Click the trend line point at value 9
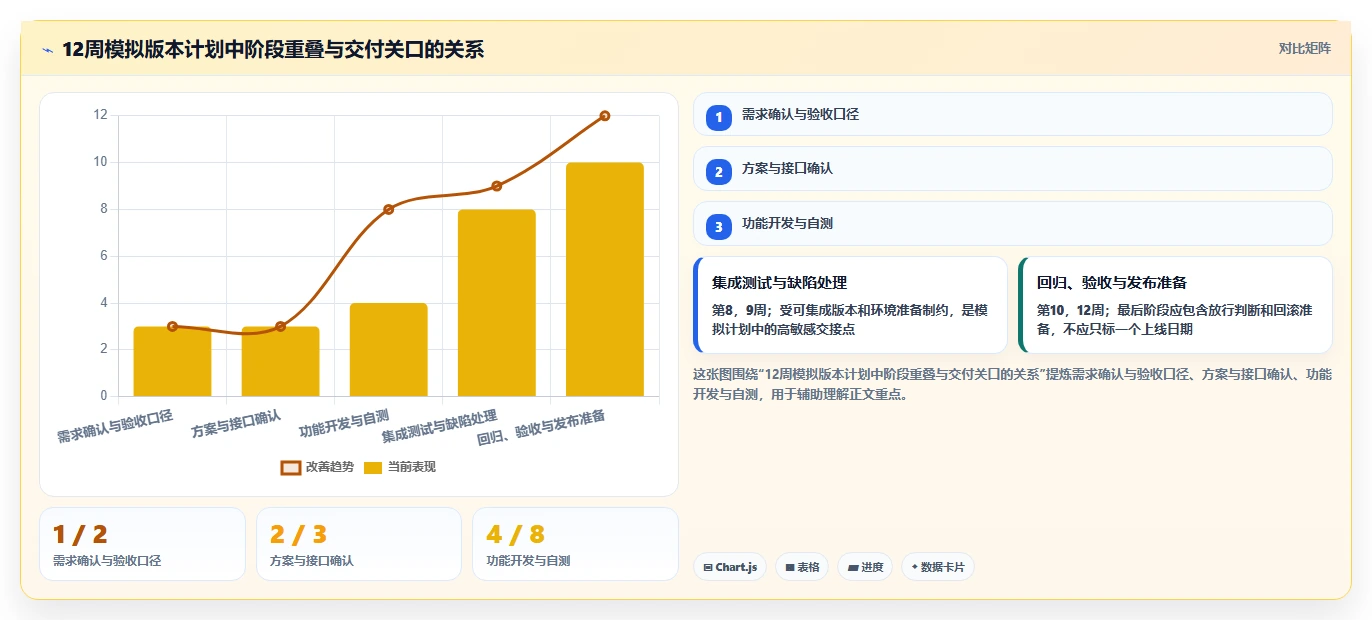Image resolution: width=1372 pixels, height=620 pixels. pyautogui.click(x=496, y=186)
